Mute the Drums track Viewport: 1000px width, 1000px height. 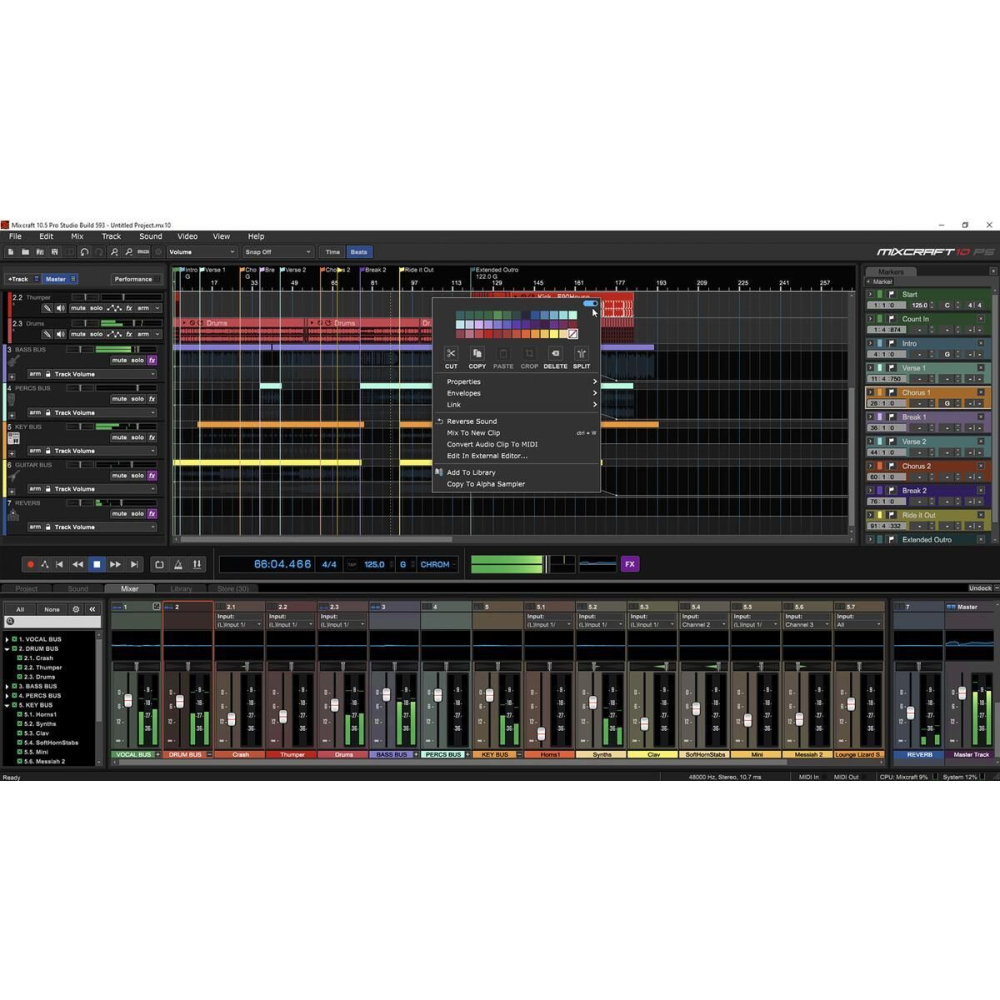coord(78,334)
